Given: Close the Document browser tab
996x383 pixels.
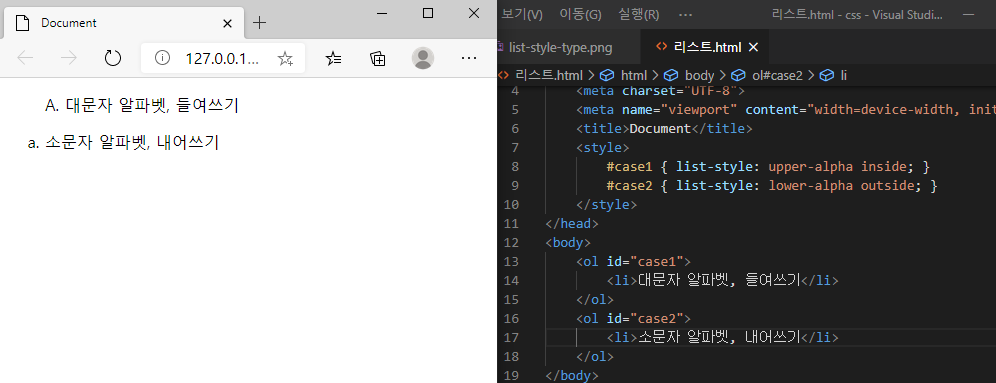Looking at the screenshot, I should [227, 24].
